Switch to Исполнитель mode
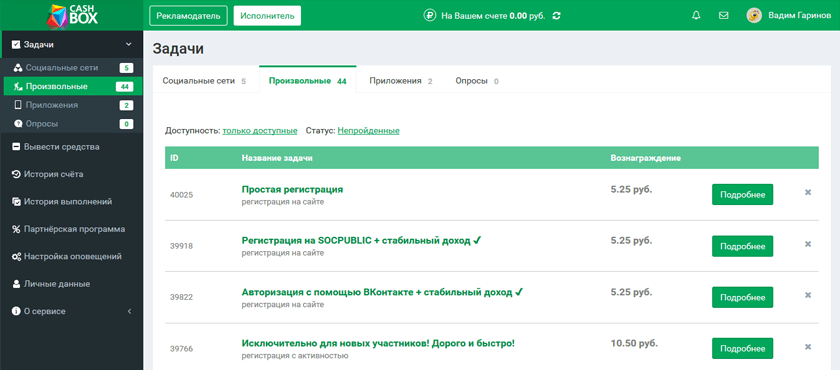 tap(267, 16)
